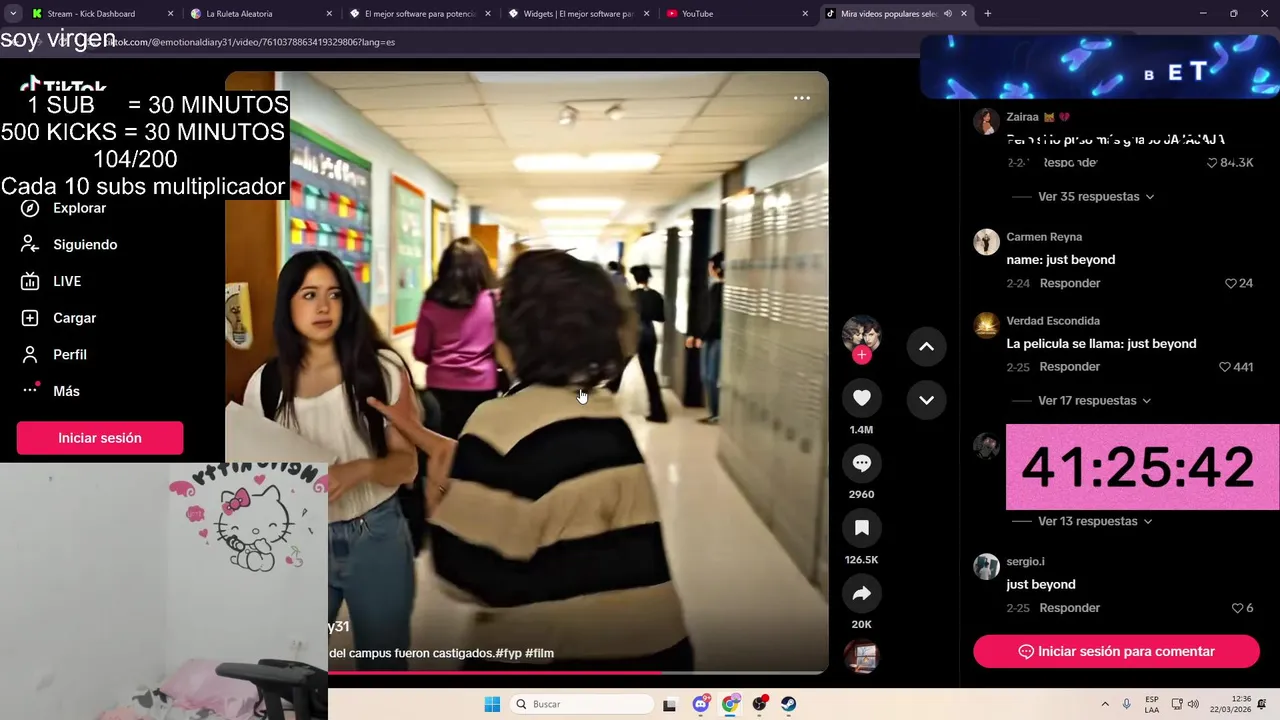Screen dimensions: 1280x720
Task: Reply to sergio.i's comment via Responder
Action: click(1070, 608)
